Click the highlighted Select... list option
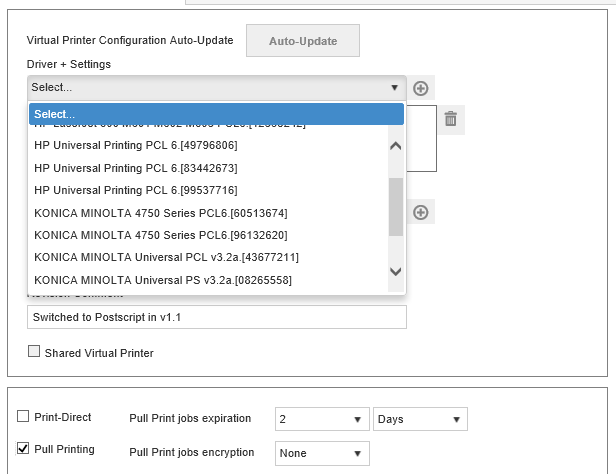This screenshot has width=616, height=474. coord(215,114)
